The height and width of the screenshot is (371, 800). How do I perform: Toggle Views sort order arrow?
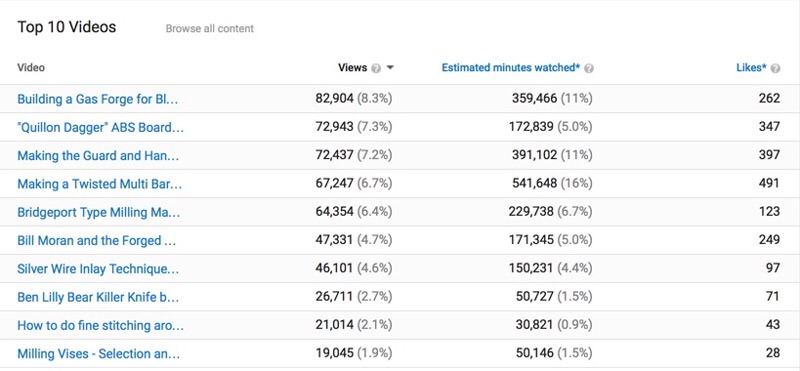390,68
